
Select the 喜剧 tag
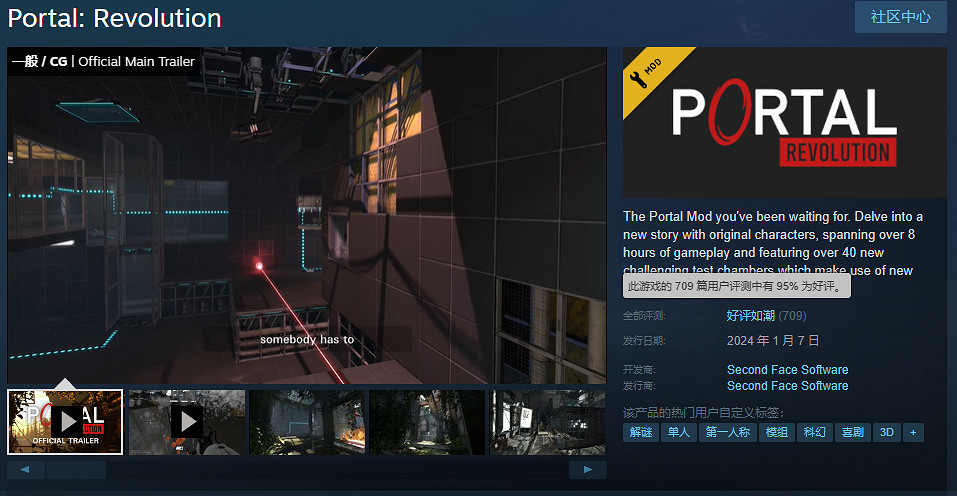coord(852,432)
